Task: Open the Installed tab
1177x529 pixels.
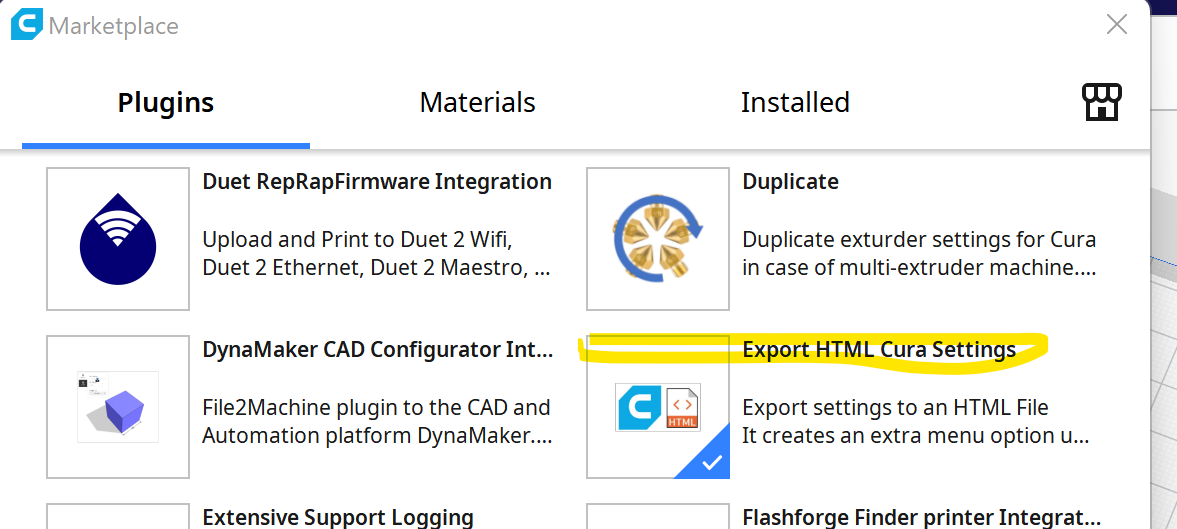Action: pyautogui.click(x=795, y=102)
